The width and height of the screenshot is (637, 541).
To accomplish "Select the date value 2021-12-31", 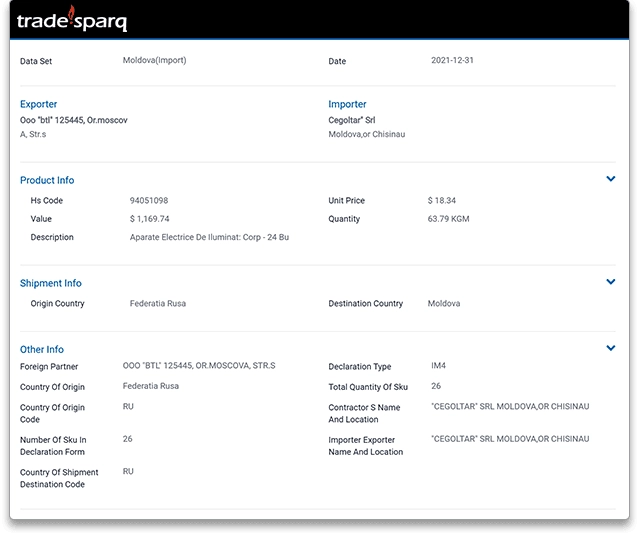I will pos(452,60).
